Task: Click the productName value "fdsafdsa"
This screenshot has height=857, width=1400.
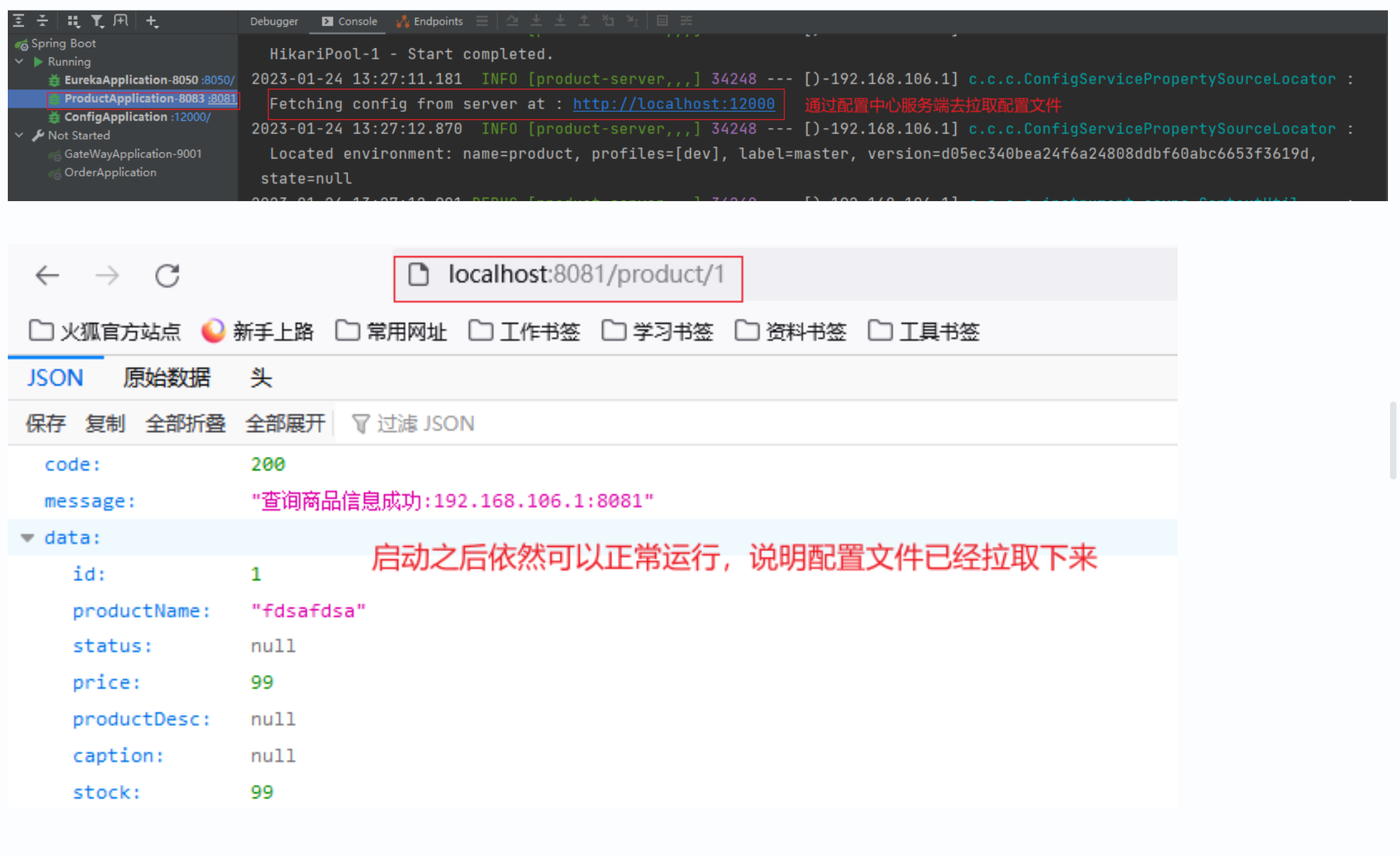Action: tap(308, 611)
